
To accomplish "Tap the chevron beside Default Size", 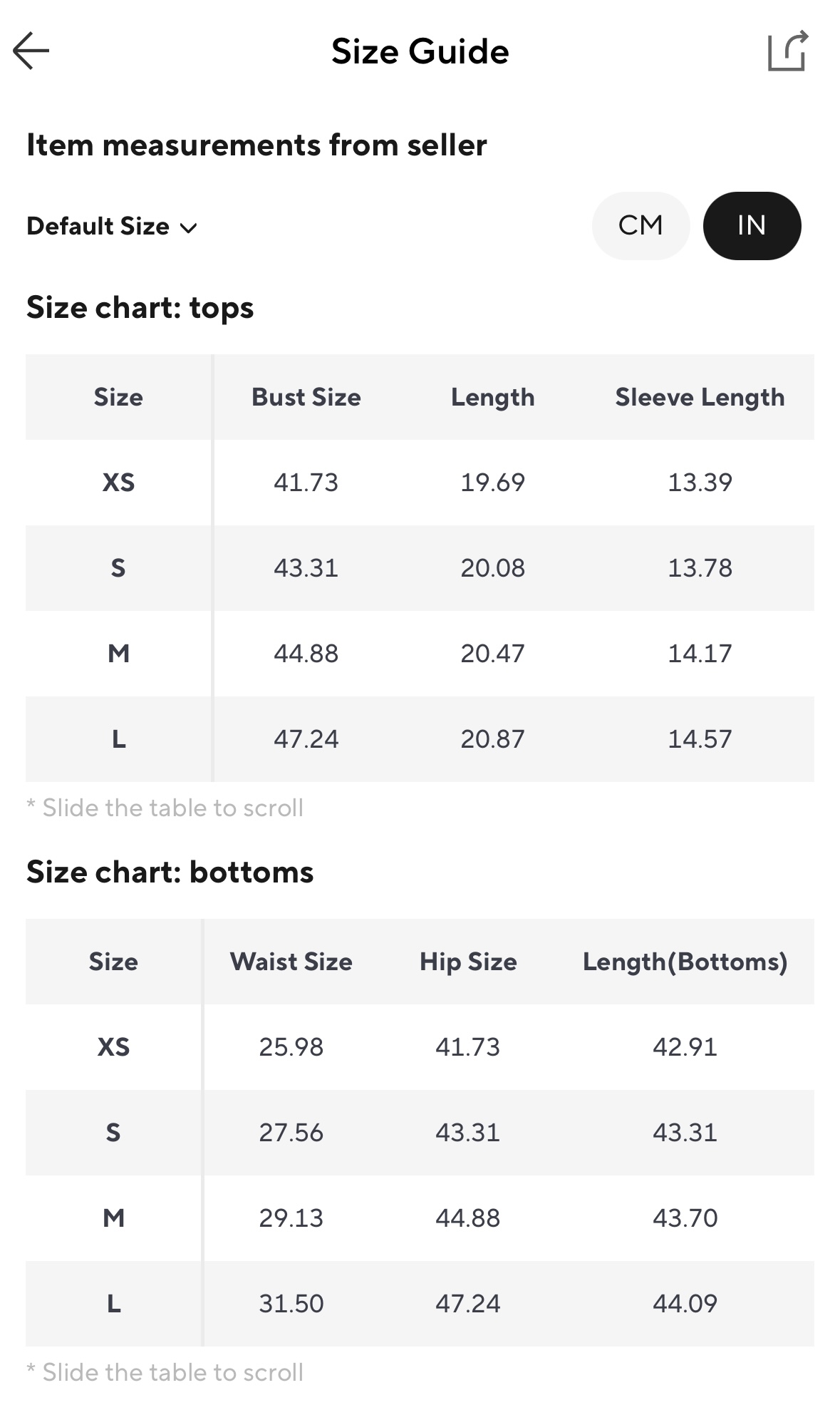I will click(188, 228).
